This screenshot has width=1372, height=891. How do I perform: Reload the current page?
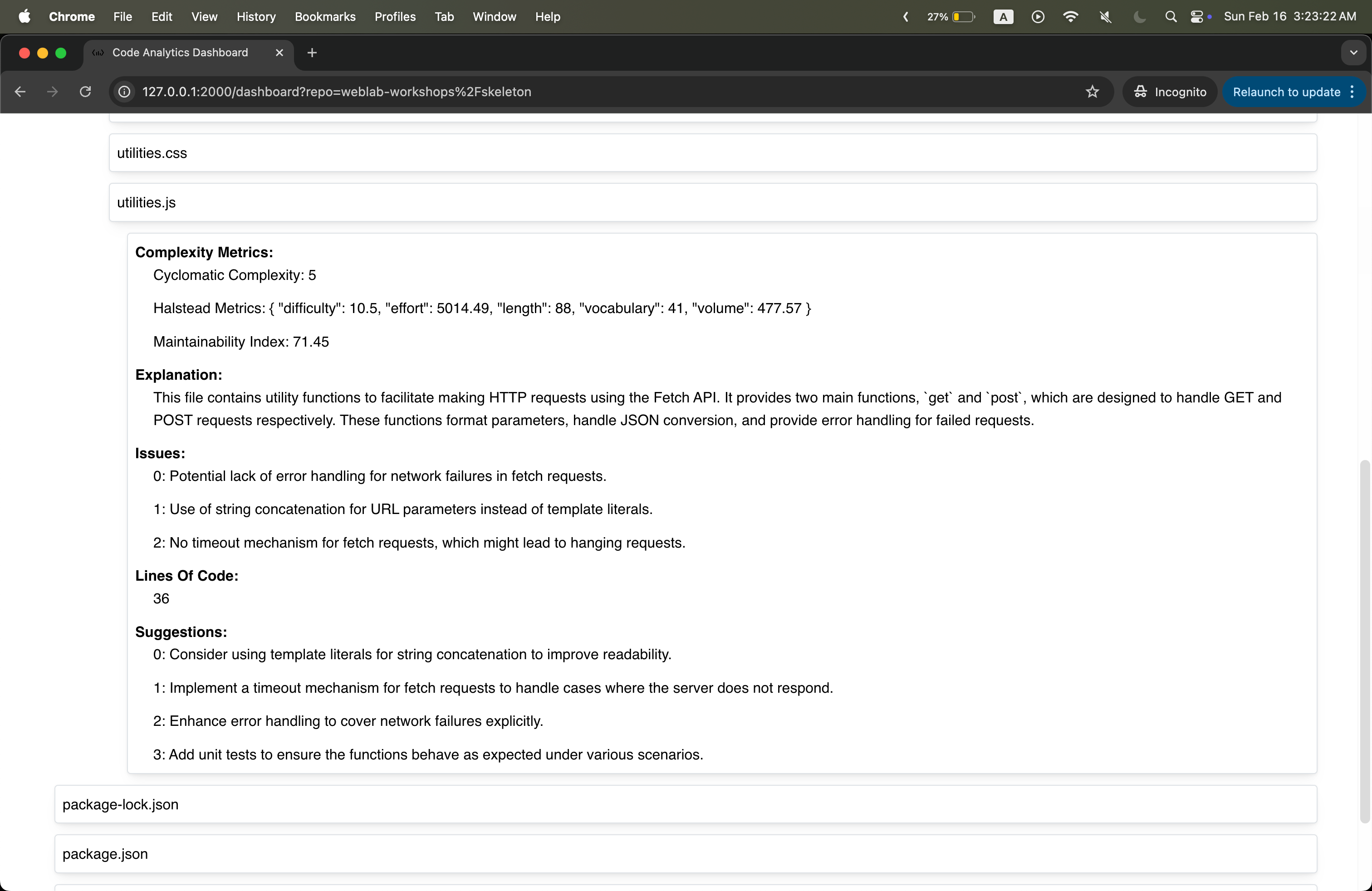84,92
